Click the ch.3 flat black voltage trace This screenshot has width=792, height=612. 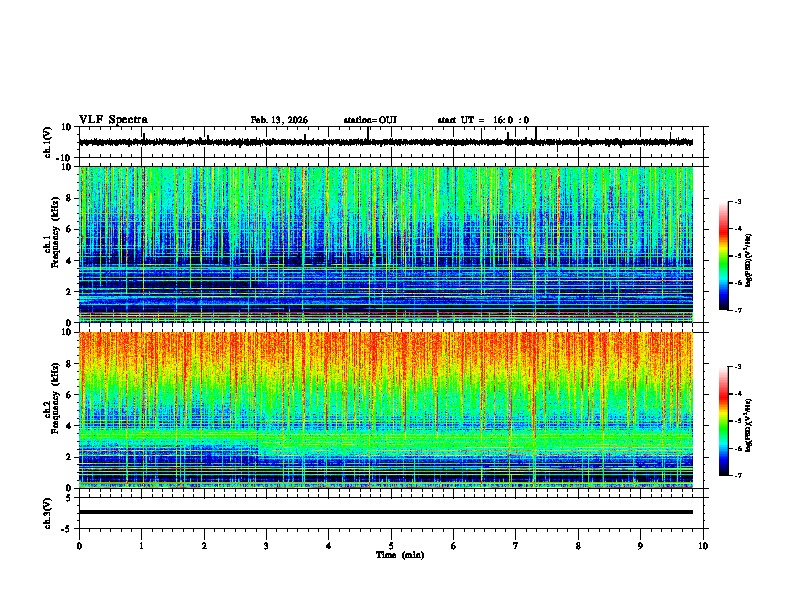(386, 512)
